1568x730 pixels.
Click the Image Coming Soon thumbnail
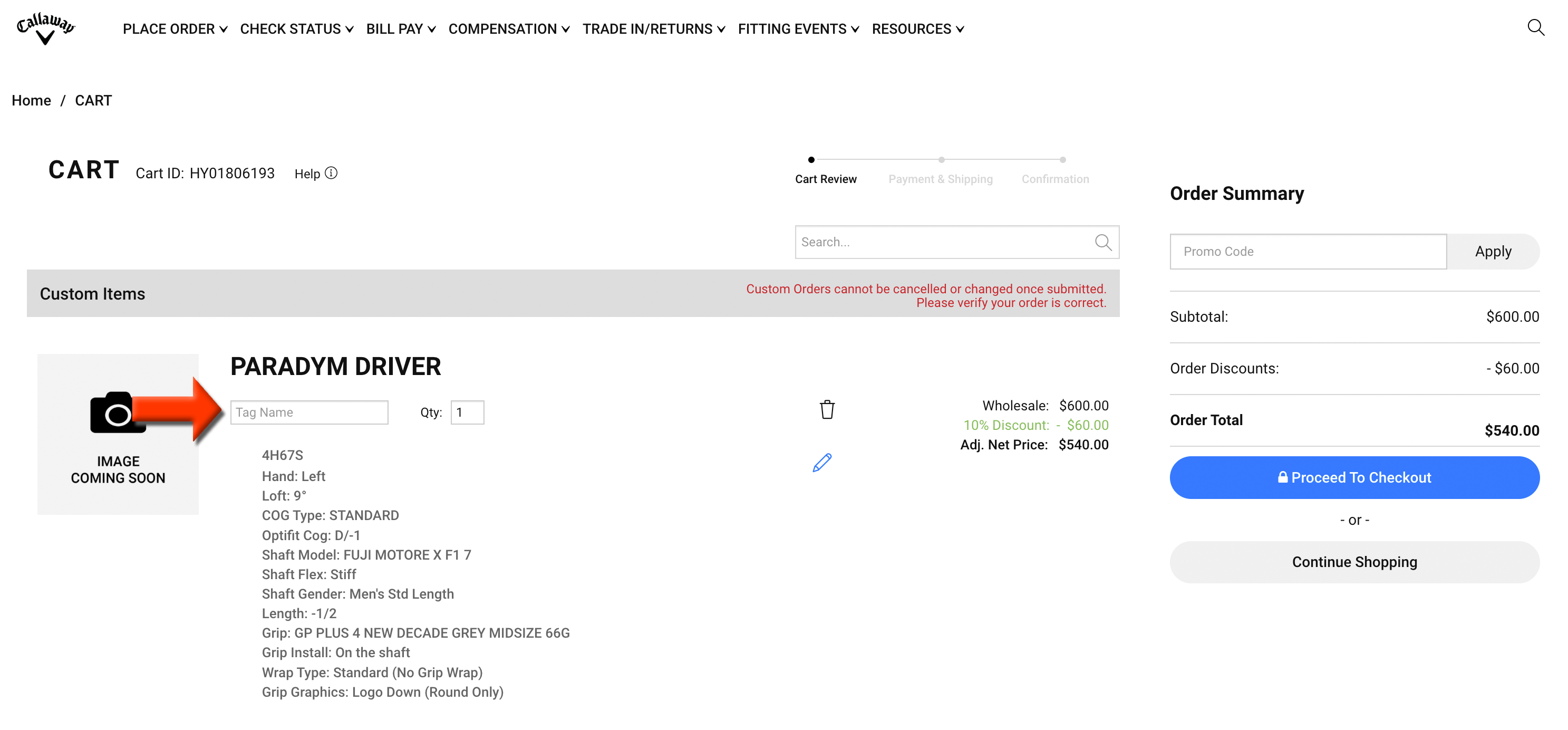click(x=118, y=434)
